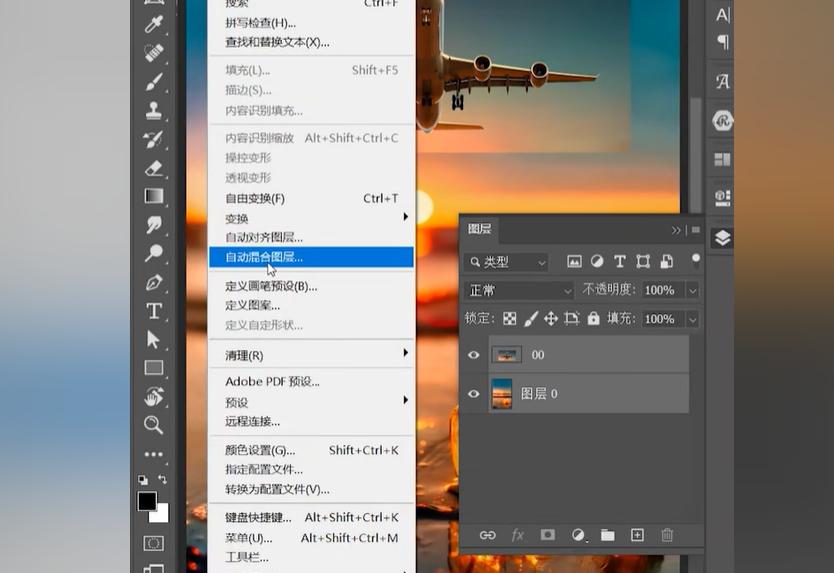Reset default foreground and background colors
This screenshot has height=573, width=834.
(x=143, y=480)
